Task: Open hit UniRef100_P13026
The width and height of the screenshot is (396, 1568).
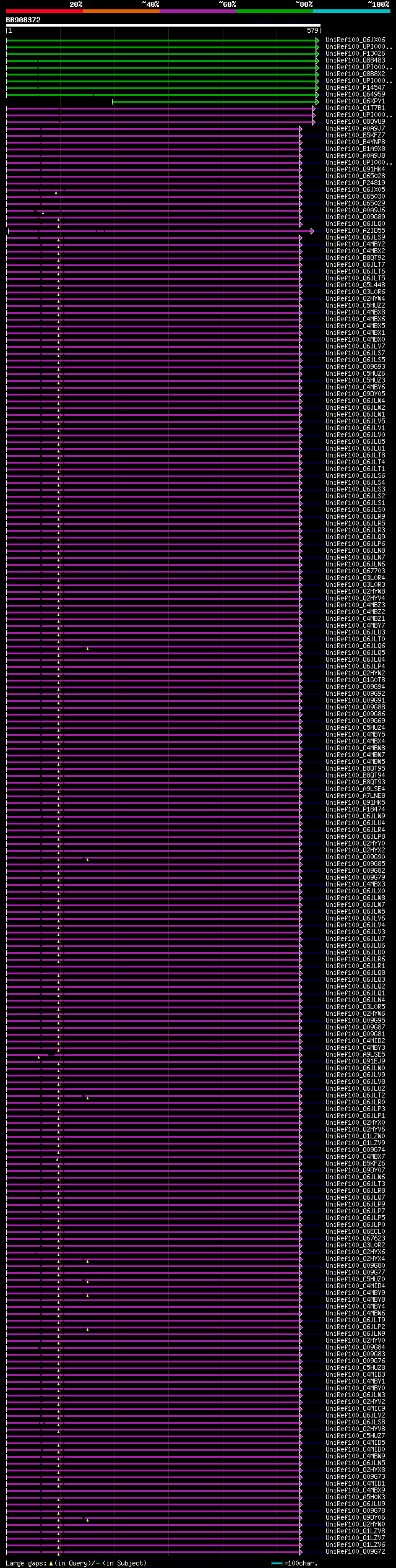Action: (x=355, y=54)
